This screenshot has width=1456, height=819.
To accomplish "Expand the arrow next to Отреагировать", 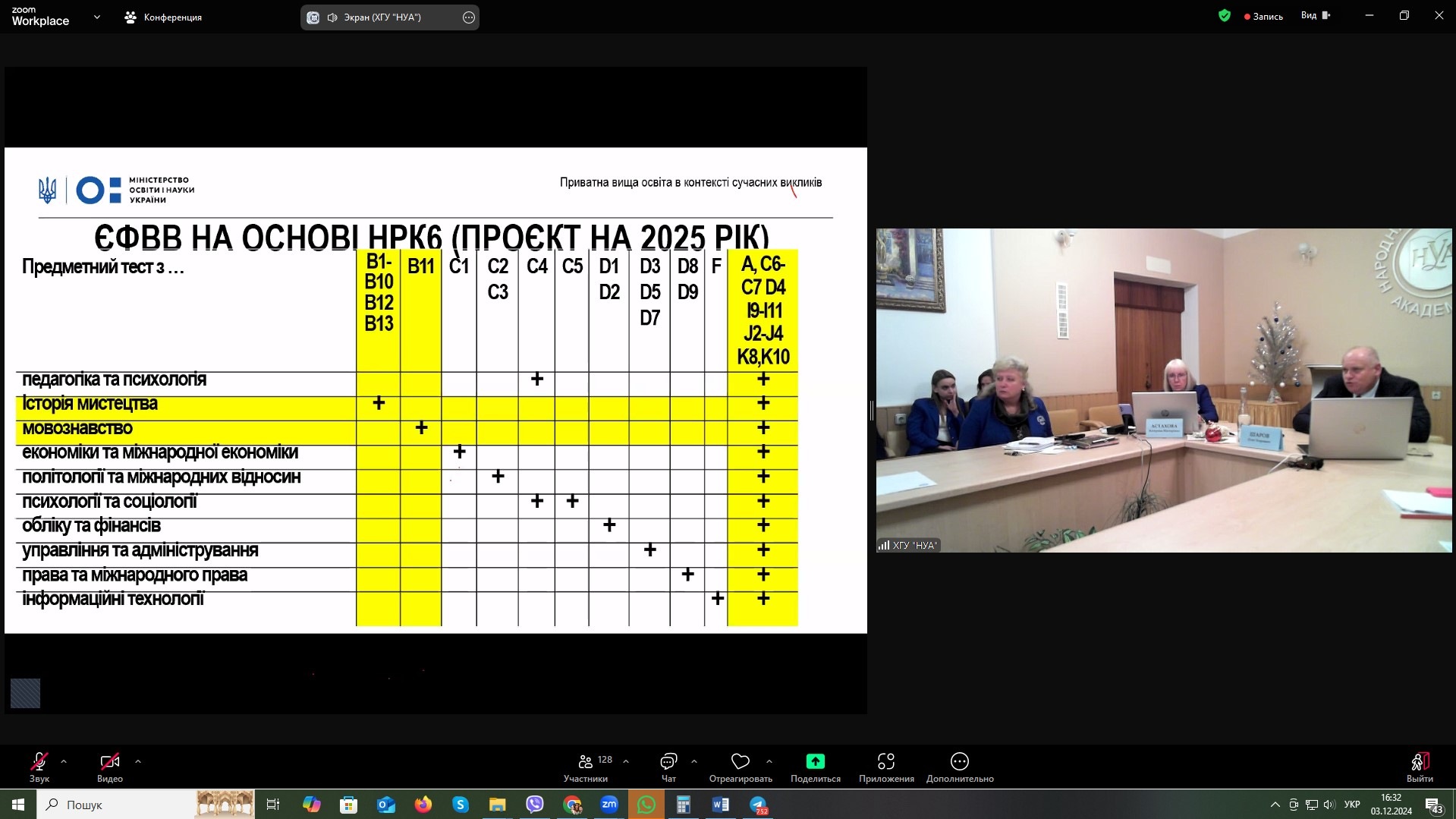I will [x=769, y=761].
